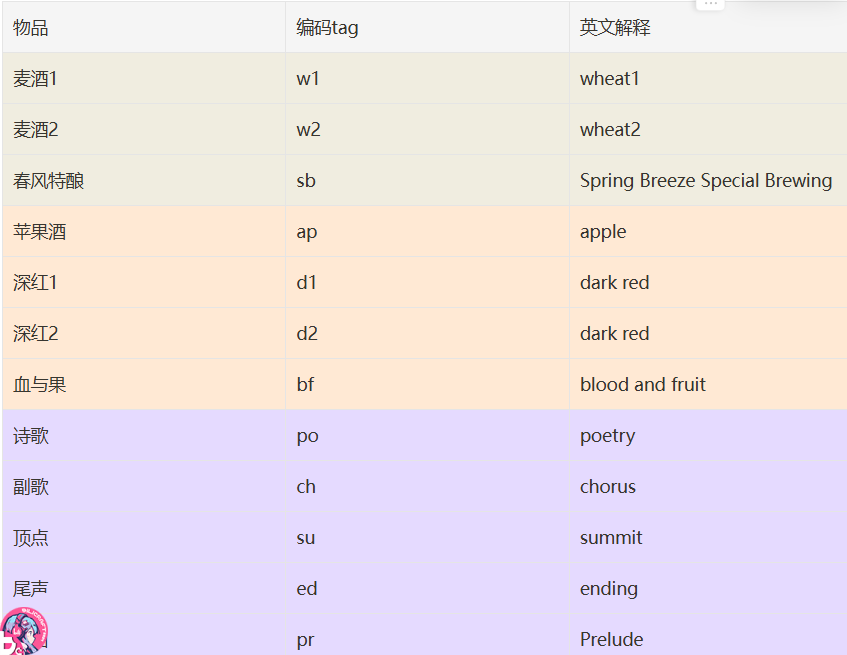Select the 英文解释 column header
The image size is (847, 655).
[x=615, y=28]
